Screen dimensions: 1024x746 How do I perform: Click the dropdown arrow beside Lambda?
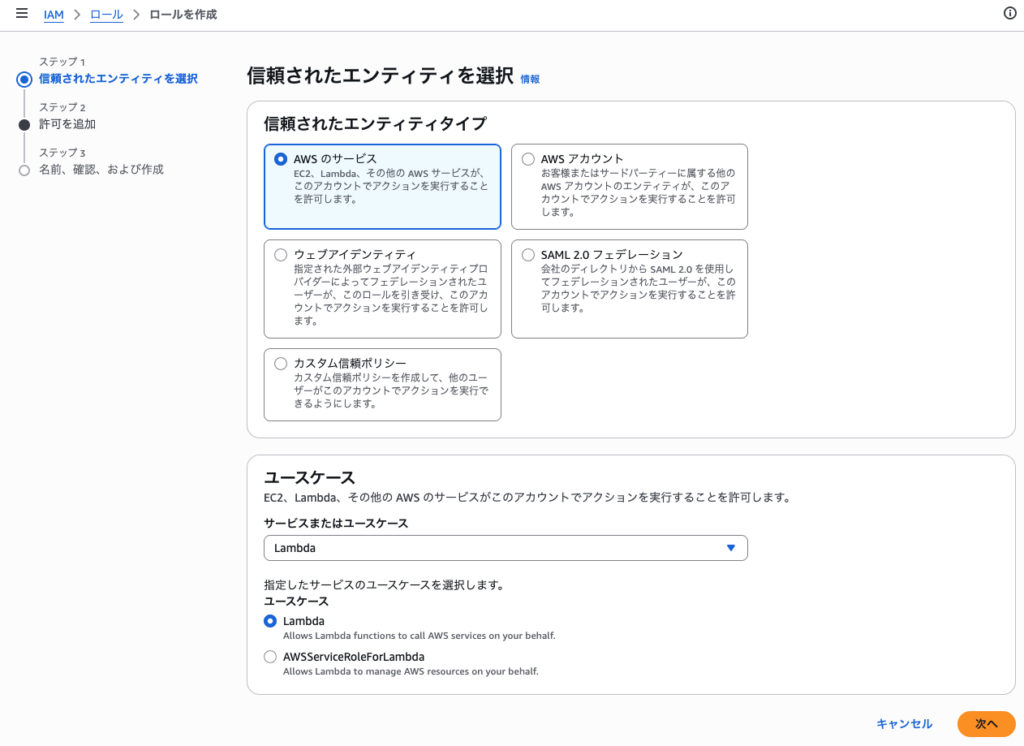click(x=730, y=548)
